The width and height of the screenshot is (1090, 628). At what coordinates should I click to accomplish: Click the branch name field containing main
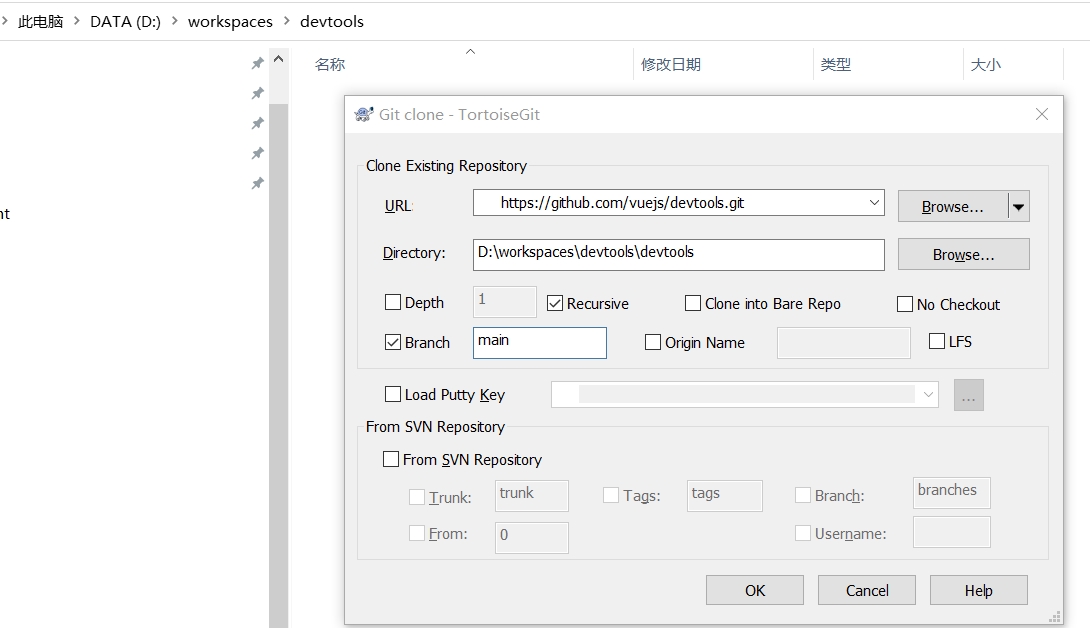click(539, 343)
